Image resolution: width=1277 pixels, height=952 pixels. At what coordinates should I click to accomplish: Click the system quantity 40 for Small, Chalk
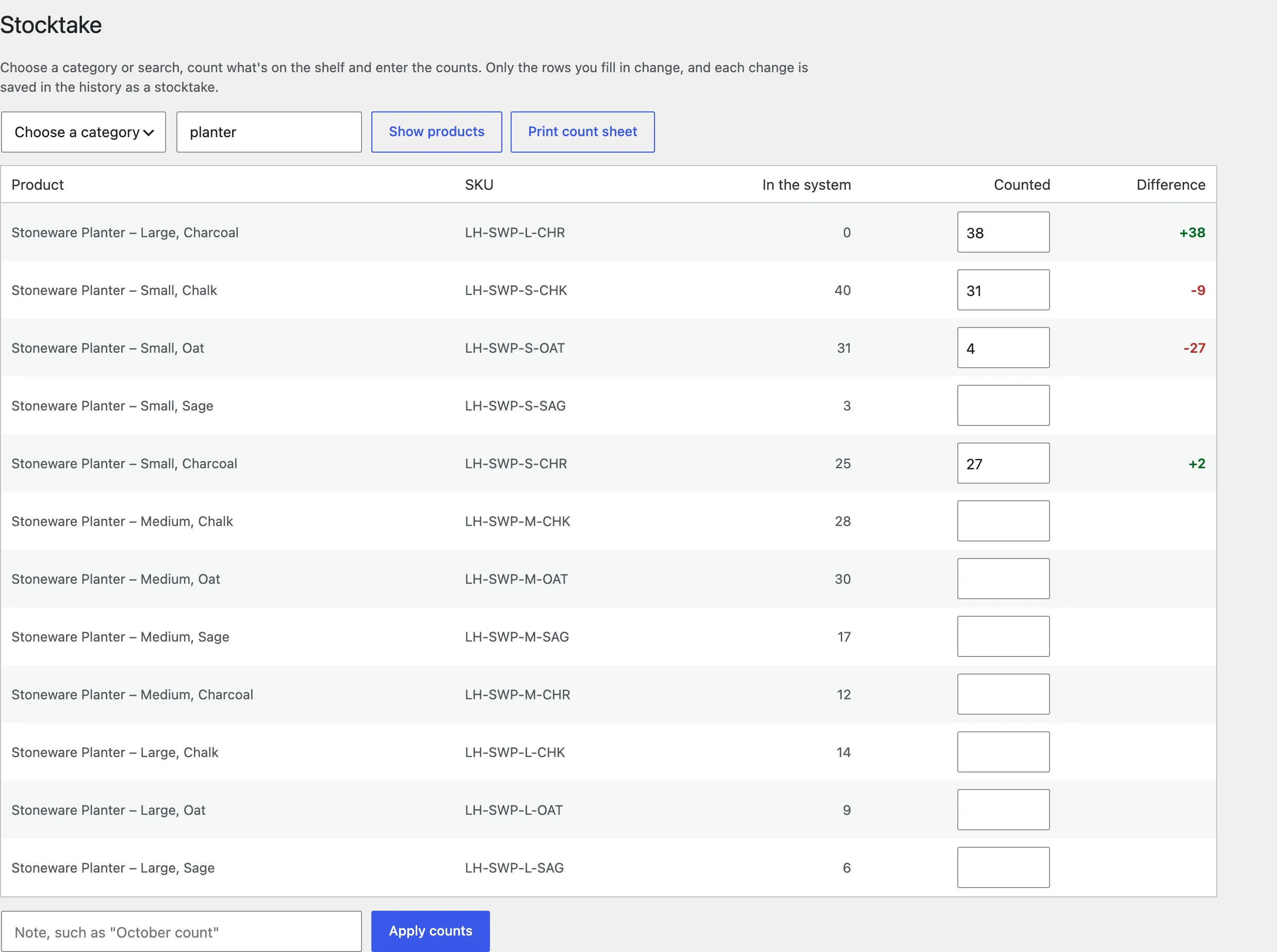[x=843, y=290]
